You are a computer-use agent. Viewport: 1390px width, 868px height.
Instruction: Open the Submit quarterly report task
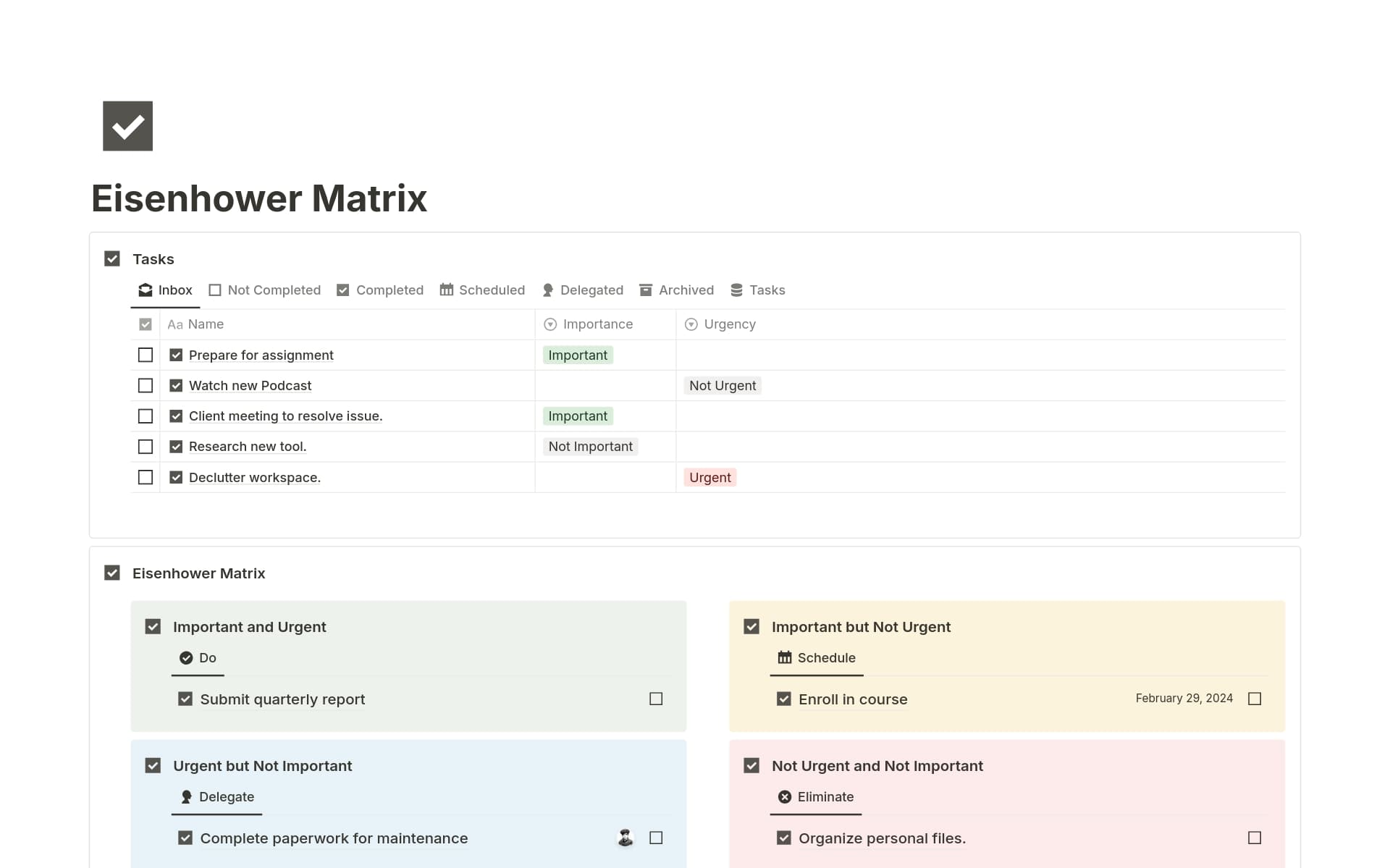pyautogui.click(x=282, y=699)
